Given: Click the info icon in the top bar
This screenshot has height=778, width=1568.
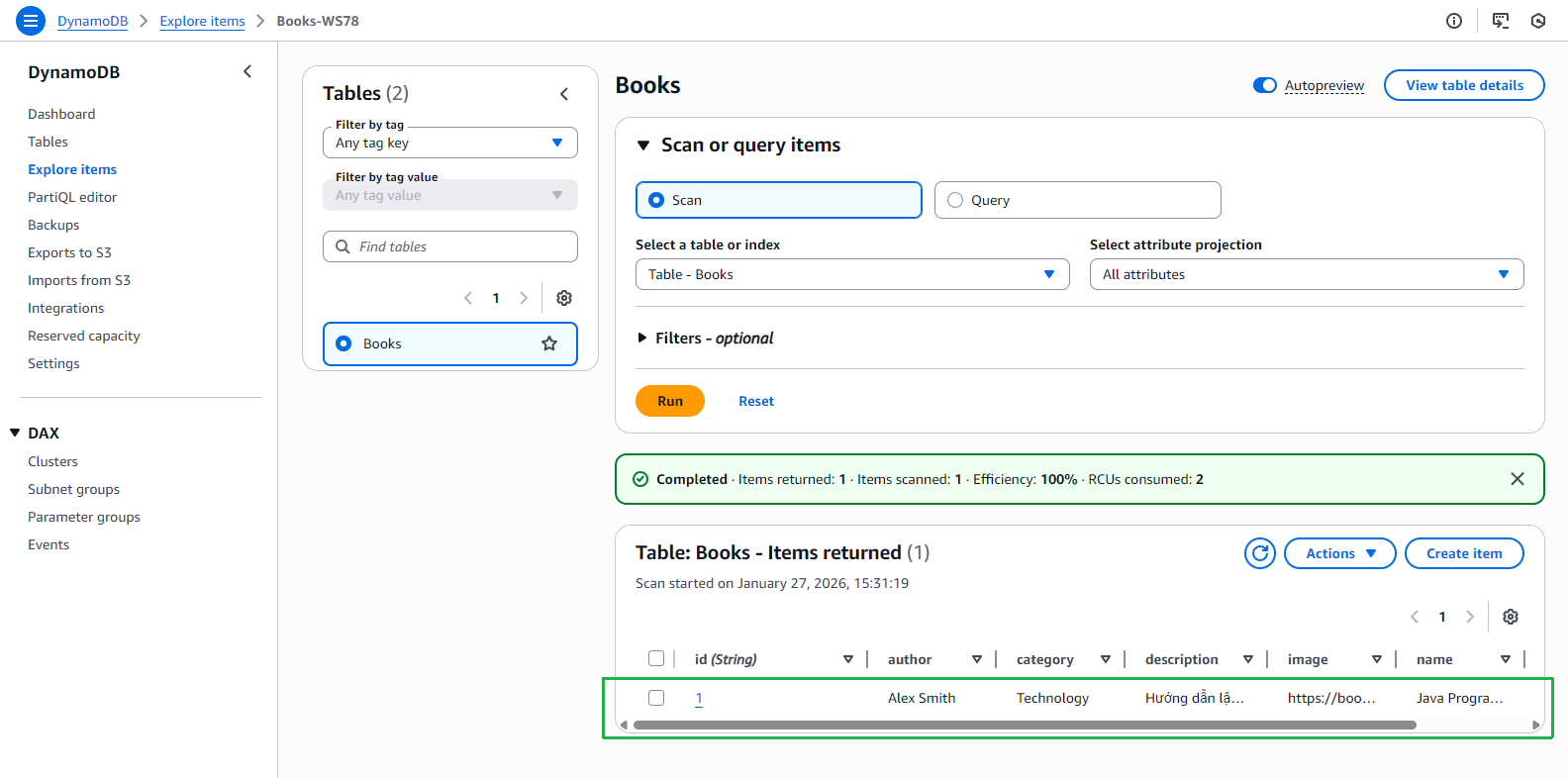Looking at the screenshot, I should (1454, 21).
